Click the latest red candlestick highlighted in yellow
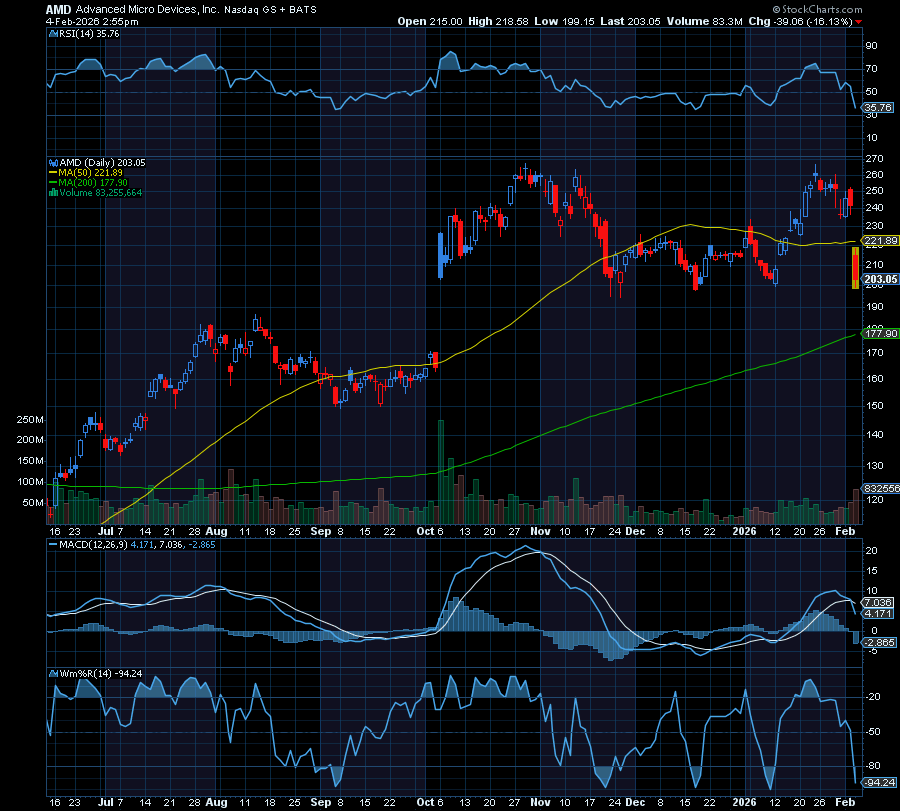This screenshot has width=900, height=811. click(855, 267)
